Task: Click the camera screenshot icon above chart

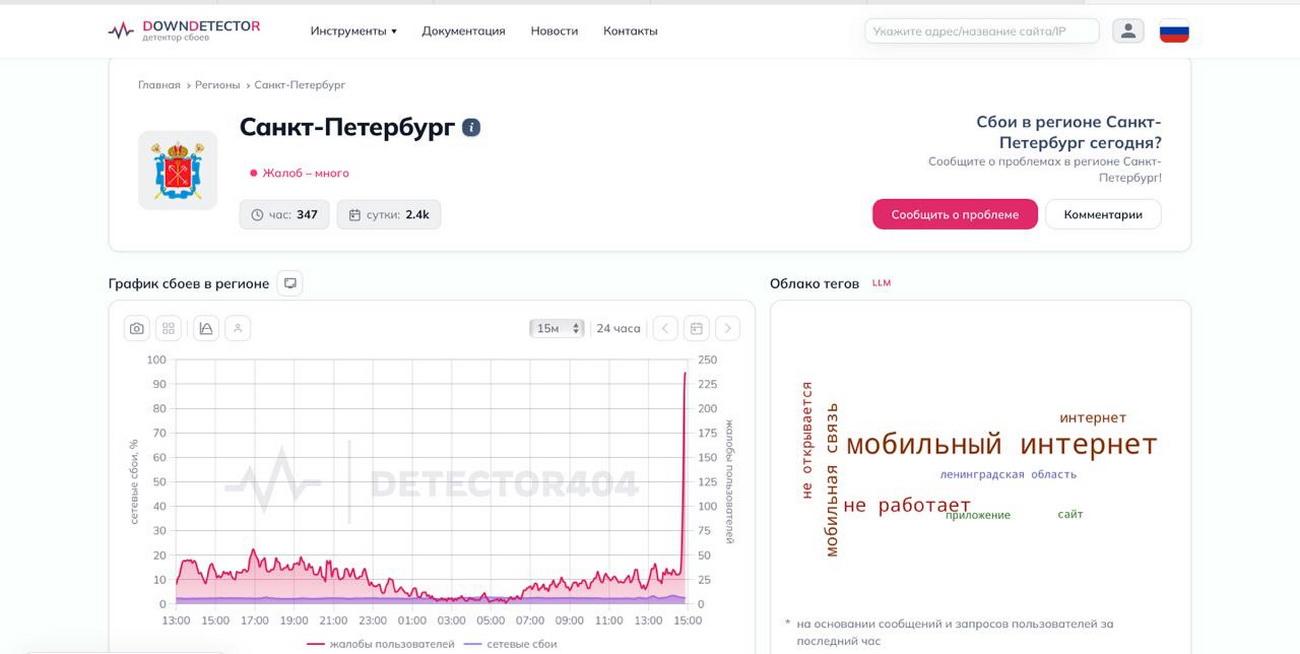Action: 137,328
